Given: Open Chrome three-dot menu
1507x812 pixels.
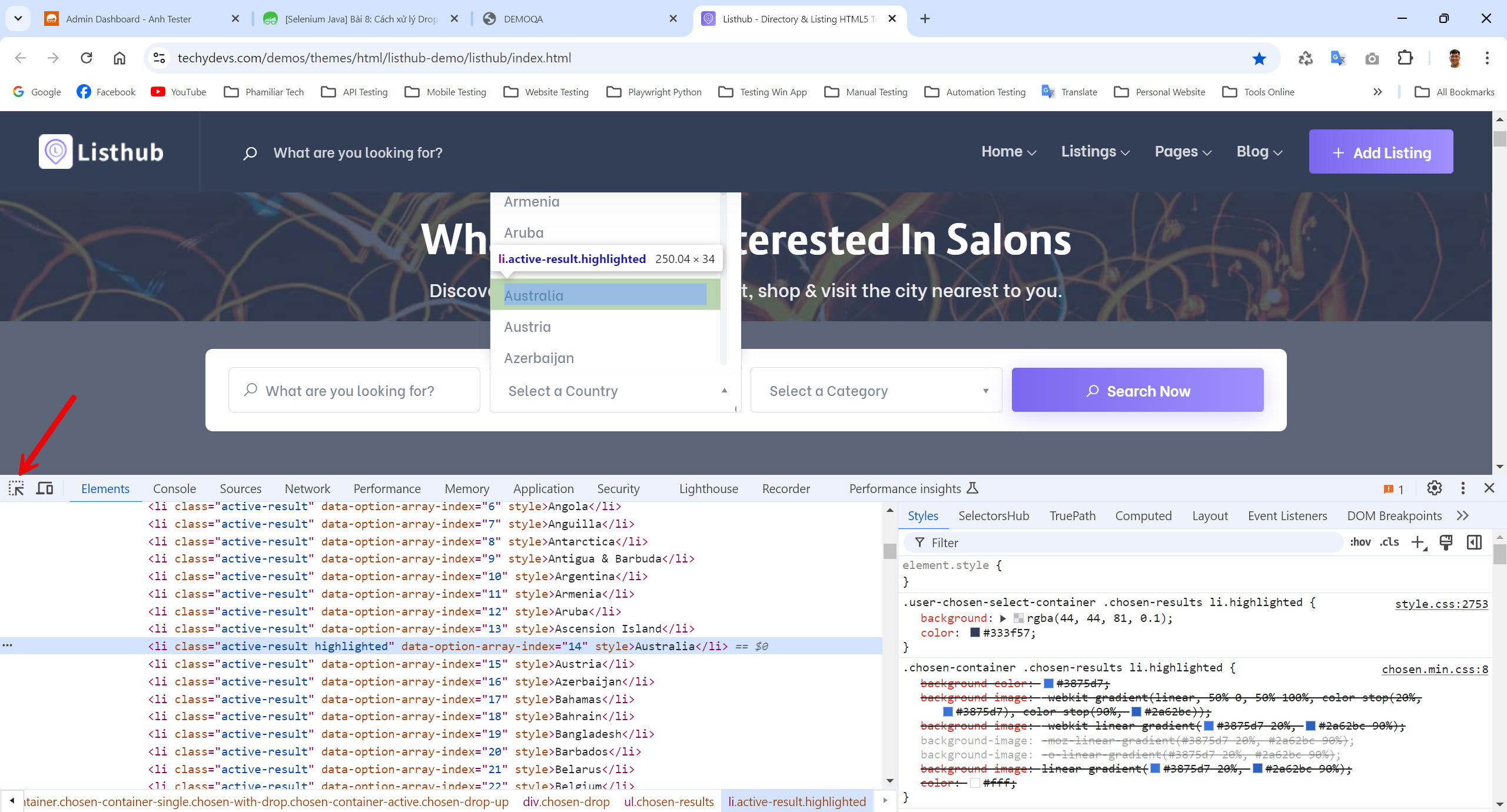Looking at the screenshot, I should (1487, 58).
